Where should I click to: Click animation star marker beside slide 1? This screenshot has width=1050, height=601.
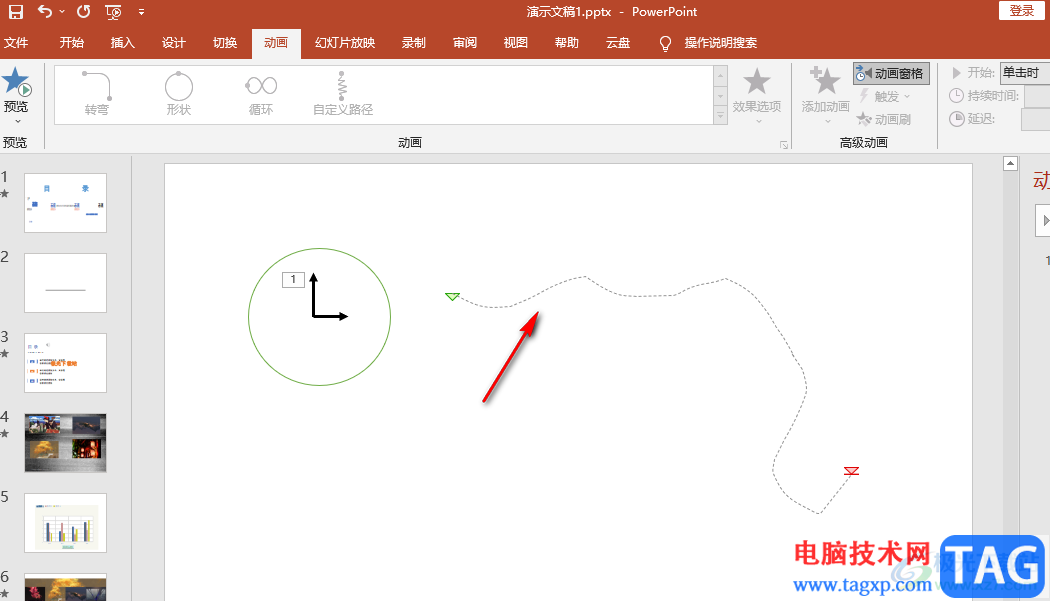pos(5,194)
